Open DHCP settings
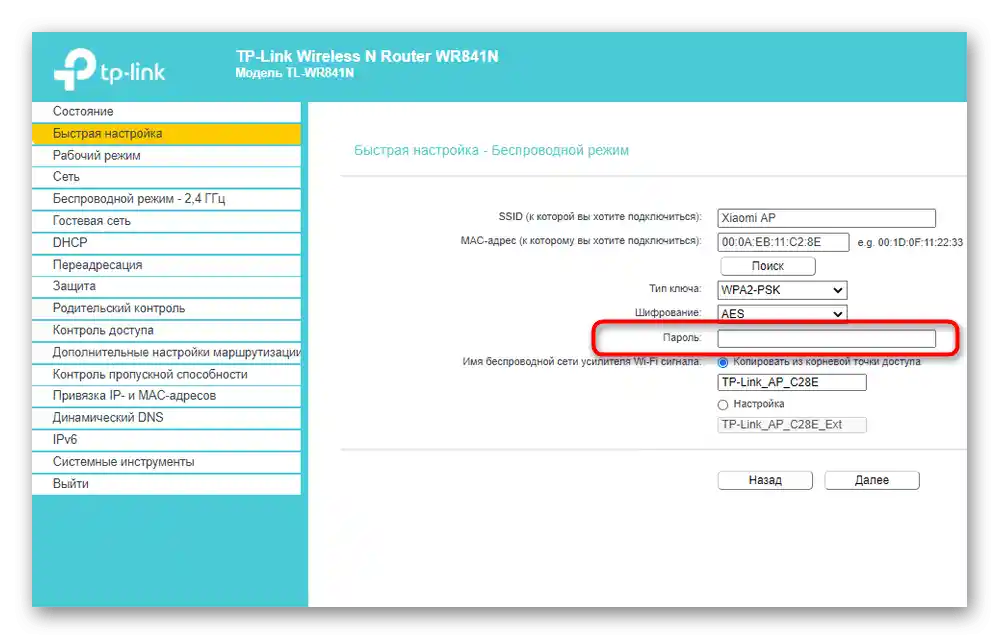This screenshot has width=999, height=639. [166, 243]
